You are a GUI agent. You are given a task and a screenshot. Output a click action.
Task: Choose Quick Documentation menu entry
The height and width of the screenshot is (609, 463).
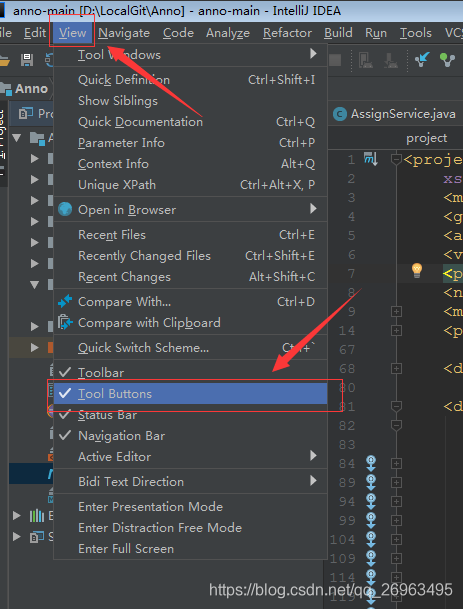pos(190,122)
